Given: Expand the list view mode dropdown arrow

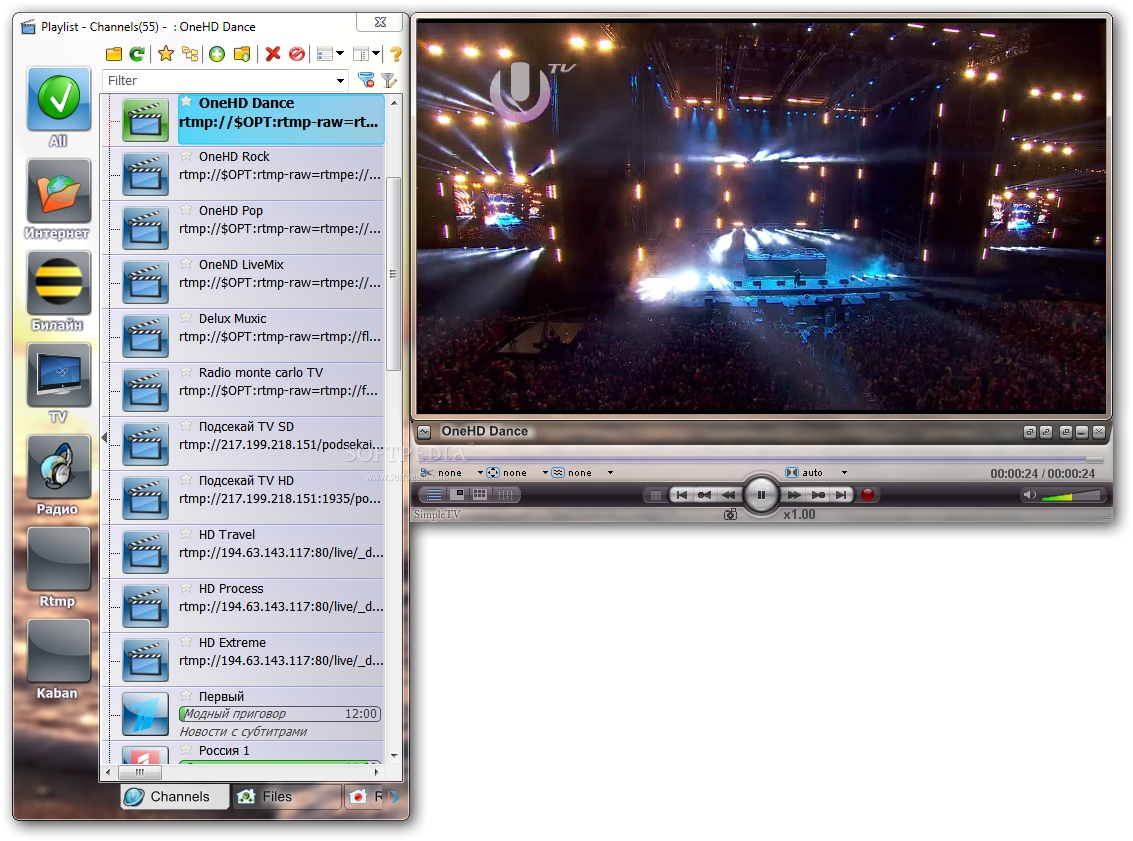Looking at the screenshot, I should [x=340, y=53].
